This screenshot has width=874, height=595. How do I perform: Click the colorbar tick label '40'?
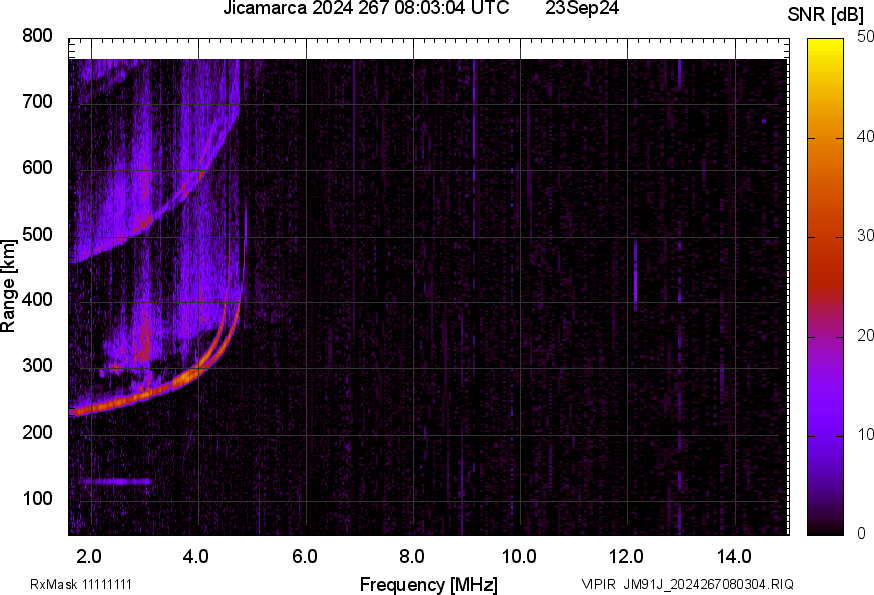[x=865, y=136]
